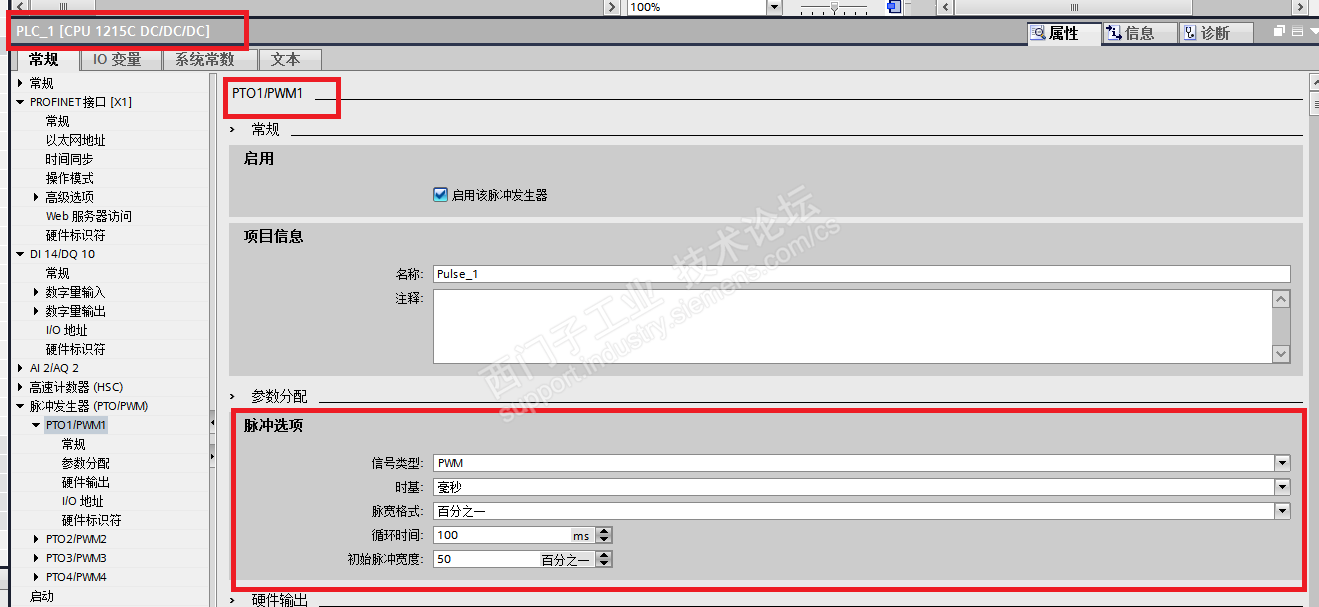
Task: Collapse the 硬件输出 section header
Action: (233, 600)
